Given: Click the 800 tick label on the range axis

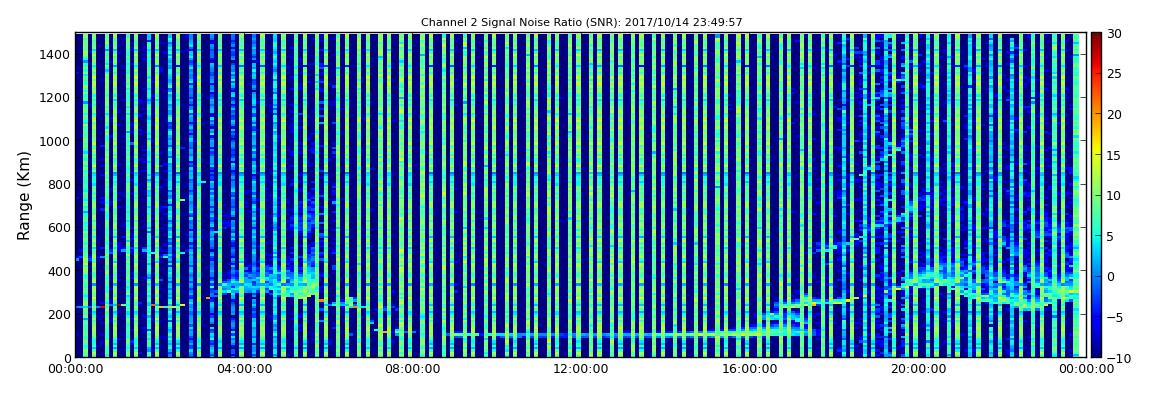Looking at the screenshot, I should [59, 184].
